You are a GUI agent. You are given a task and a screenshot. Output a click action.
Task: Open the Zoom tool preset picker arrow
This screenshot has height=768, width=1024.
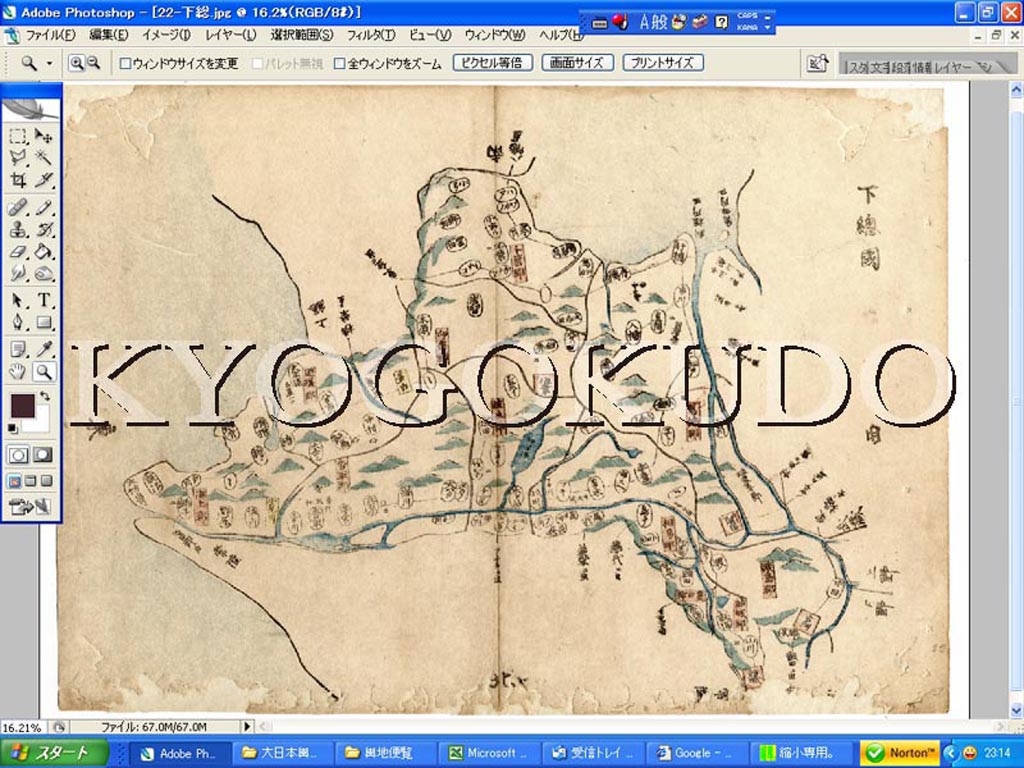point(49,63)
